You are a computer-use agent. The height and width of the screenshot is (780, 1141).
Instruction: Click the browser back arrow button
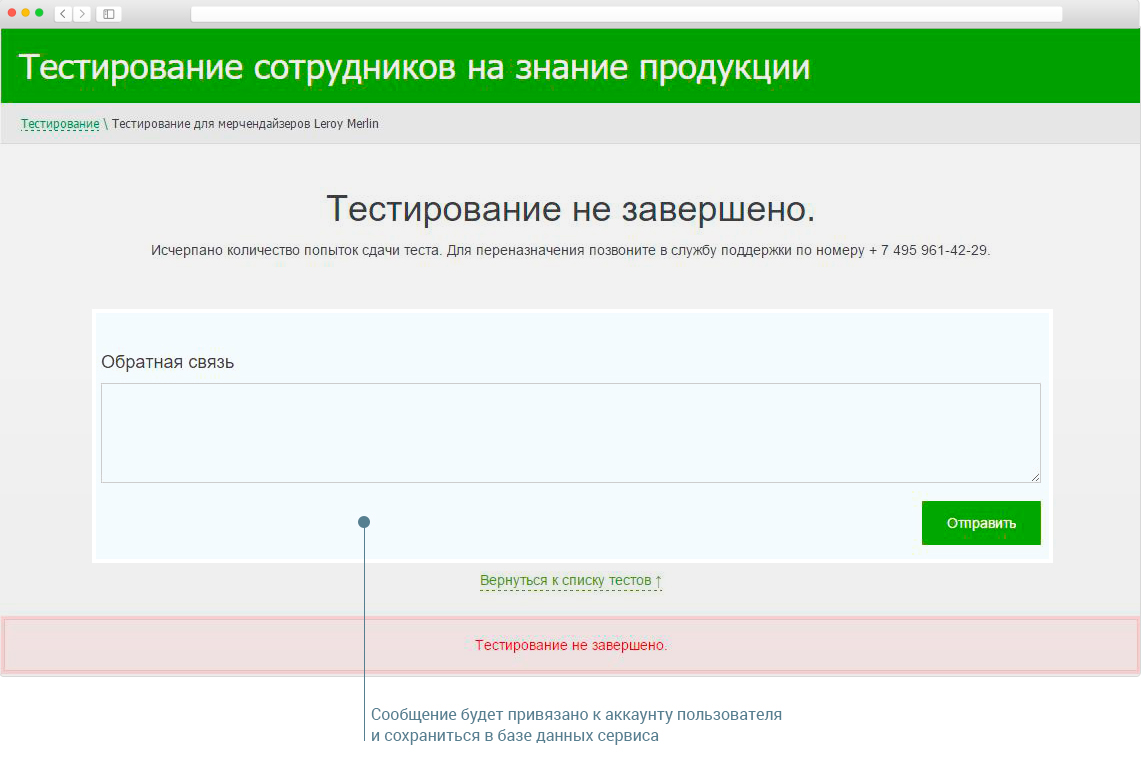coord(63,14)
